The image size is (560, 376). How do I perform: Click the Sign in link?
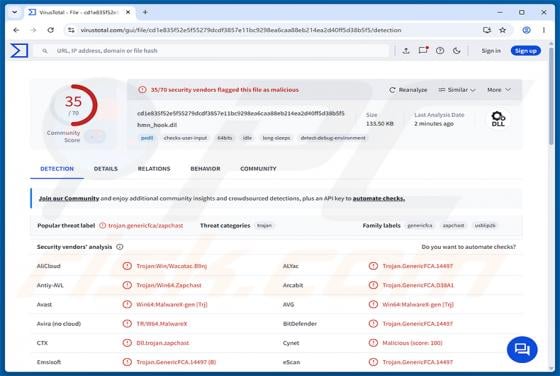pyautogui.click(x=491, y=51)
